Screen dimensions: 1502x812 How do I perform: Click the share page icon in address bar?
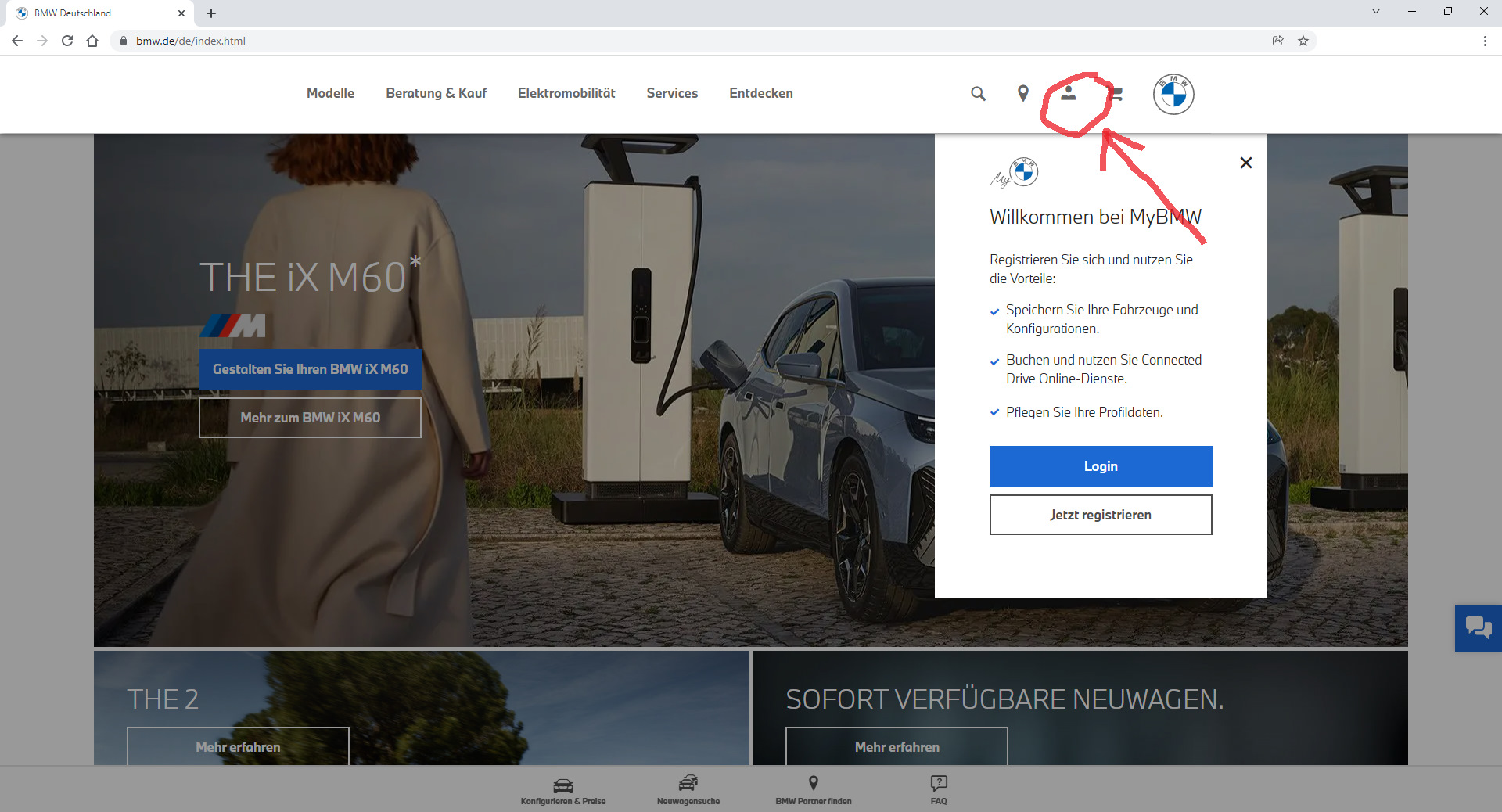coord(1277,41)
